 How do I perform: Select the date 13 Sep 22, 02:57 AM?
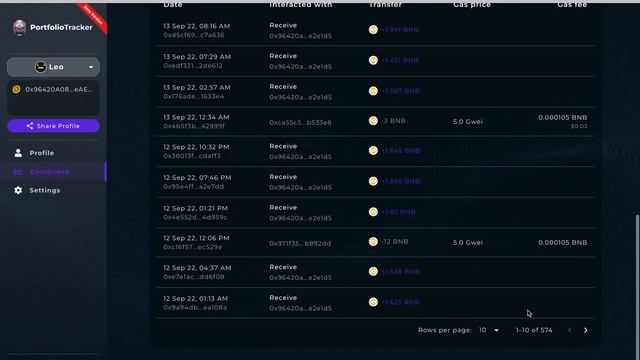(197, 87)
